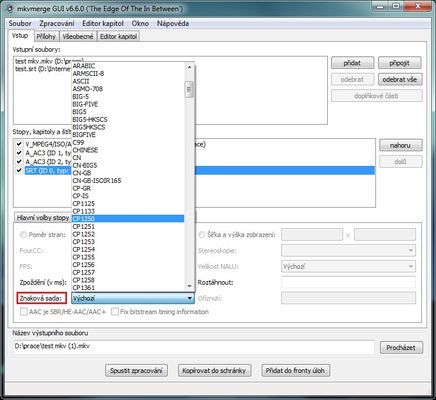
Task: Select BIG5-HKSCS in the charset list
Action: 128,120
